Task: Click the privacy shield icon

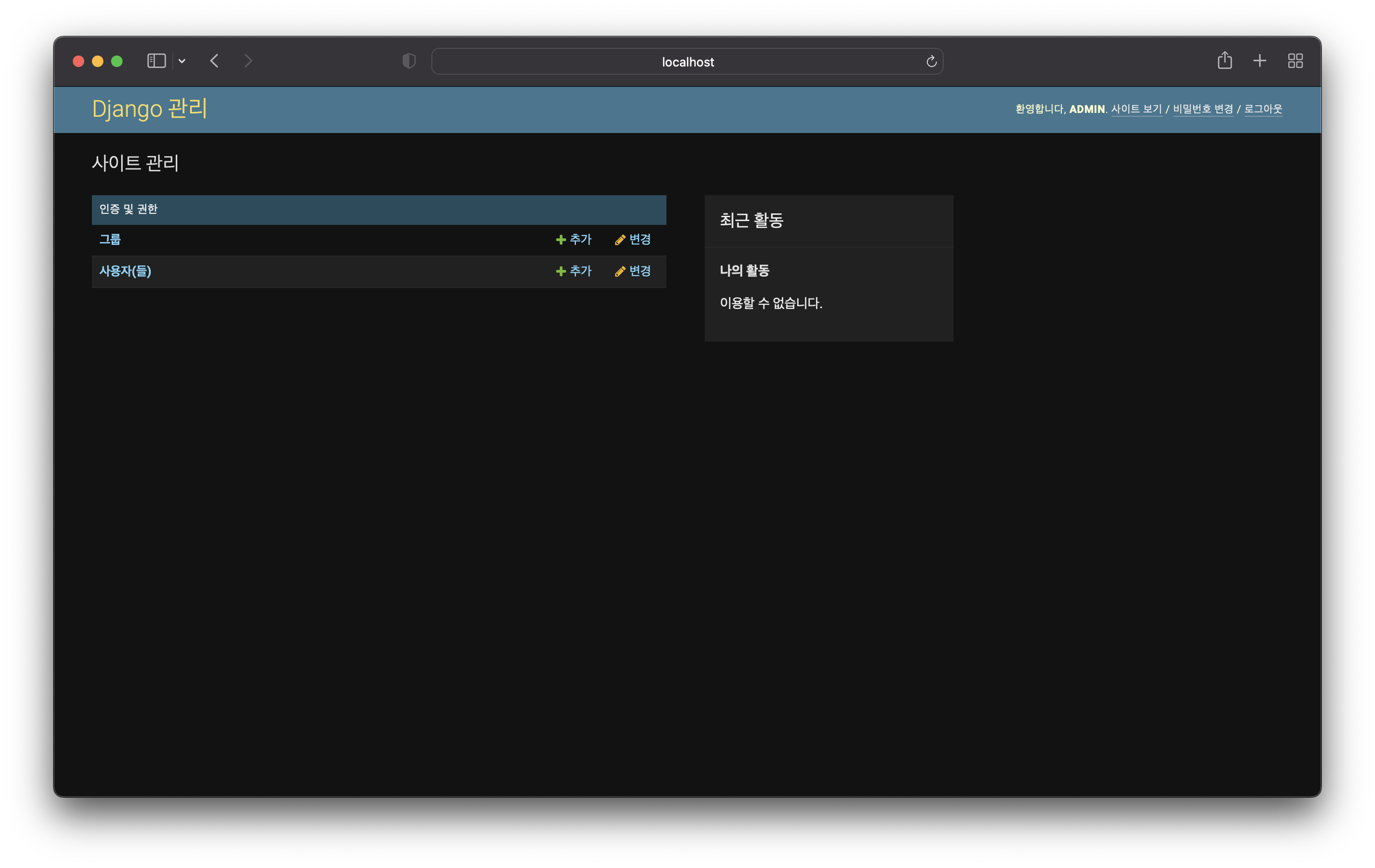Action: coord(409,61)
